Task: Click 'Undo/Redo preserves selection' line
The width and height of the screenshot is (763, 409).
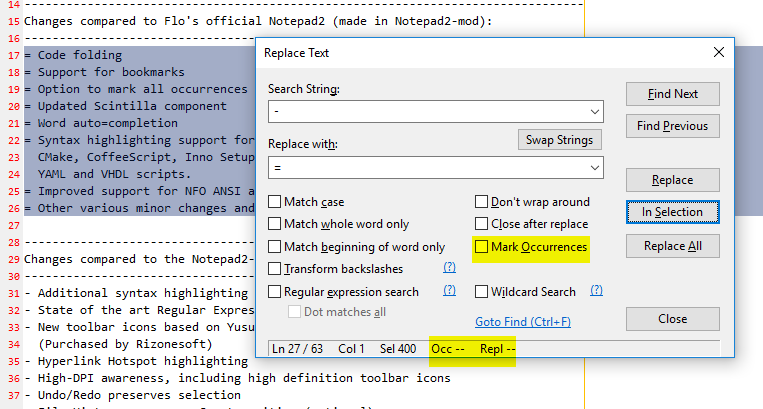Action: [x=132, y=395]
